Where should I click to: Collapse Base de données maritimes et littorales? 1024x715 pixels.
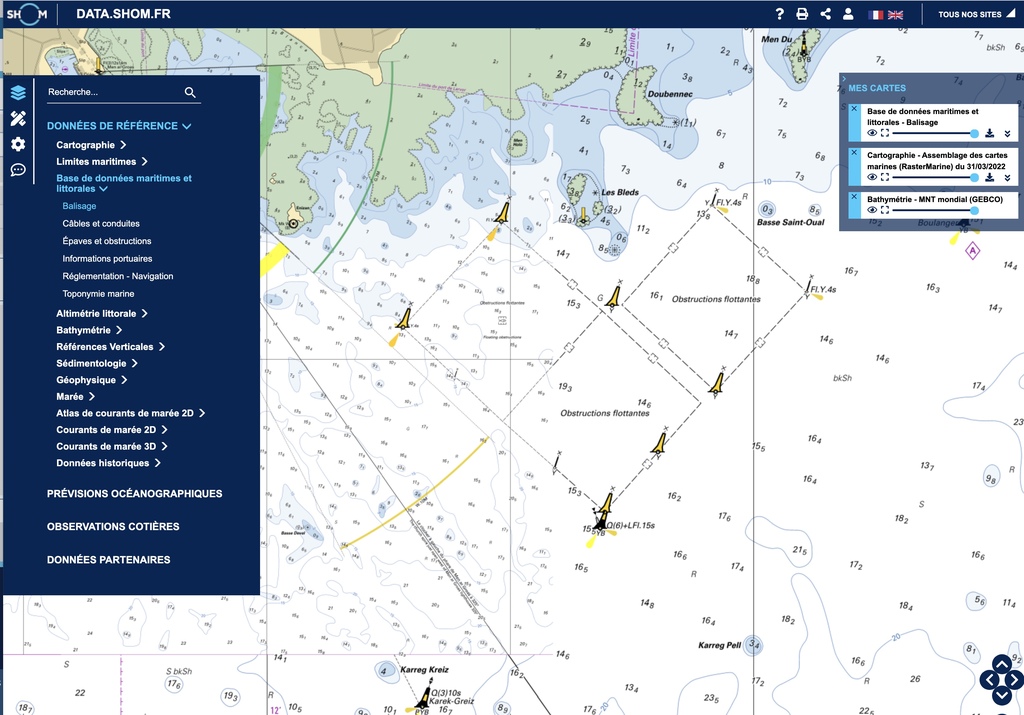124,183
